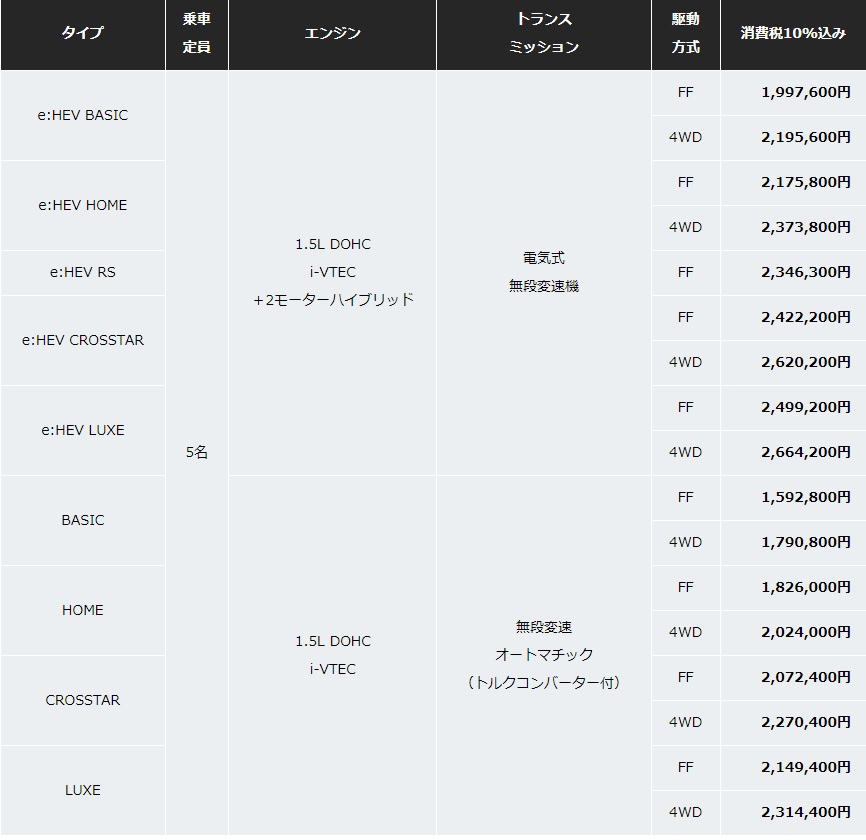
Task: Click the 2,072,400円 price
Action: click(806, 677)
